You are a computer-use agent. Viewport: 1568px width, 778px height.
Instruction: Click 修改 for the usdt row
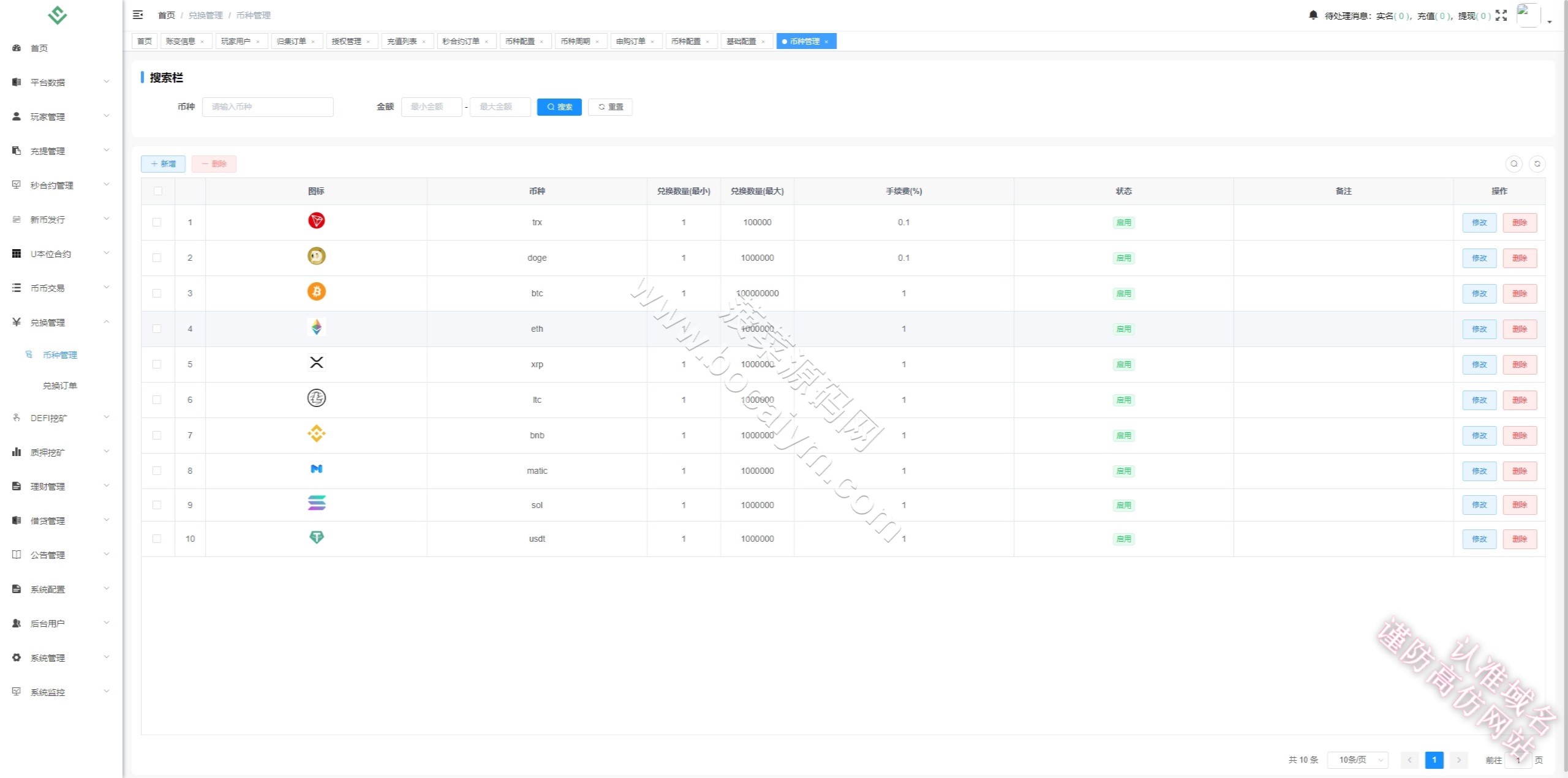(x=1479, y=539)
